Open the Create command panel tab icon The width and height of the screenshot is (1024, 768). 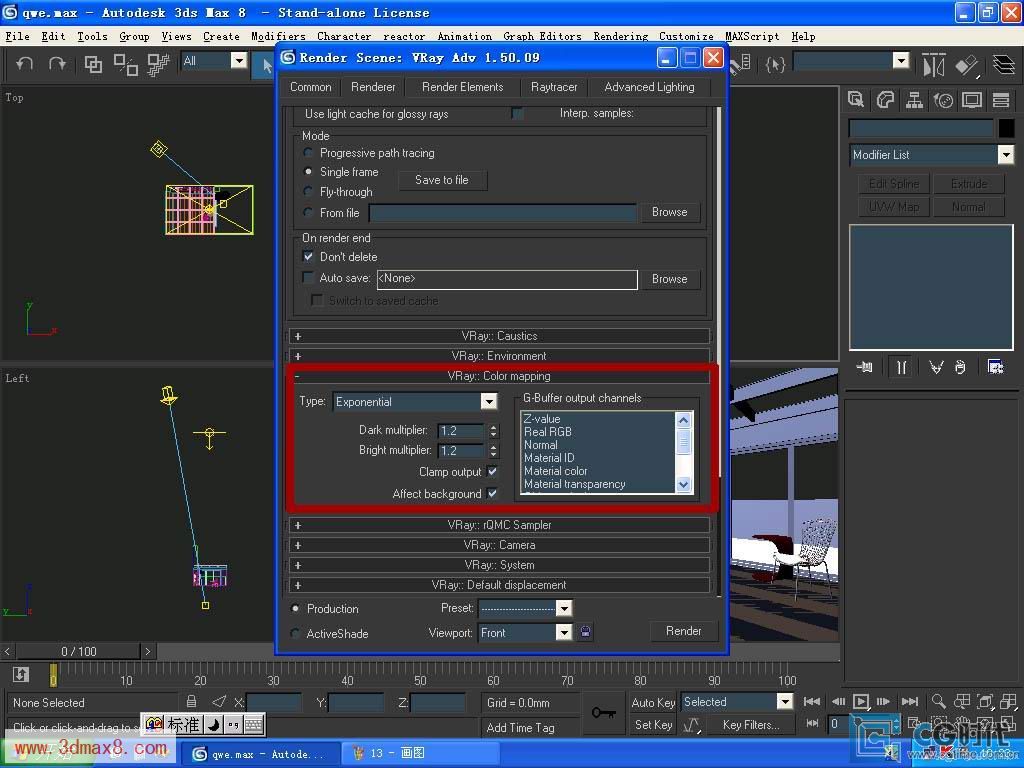[x=856, y=100]
